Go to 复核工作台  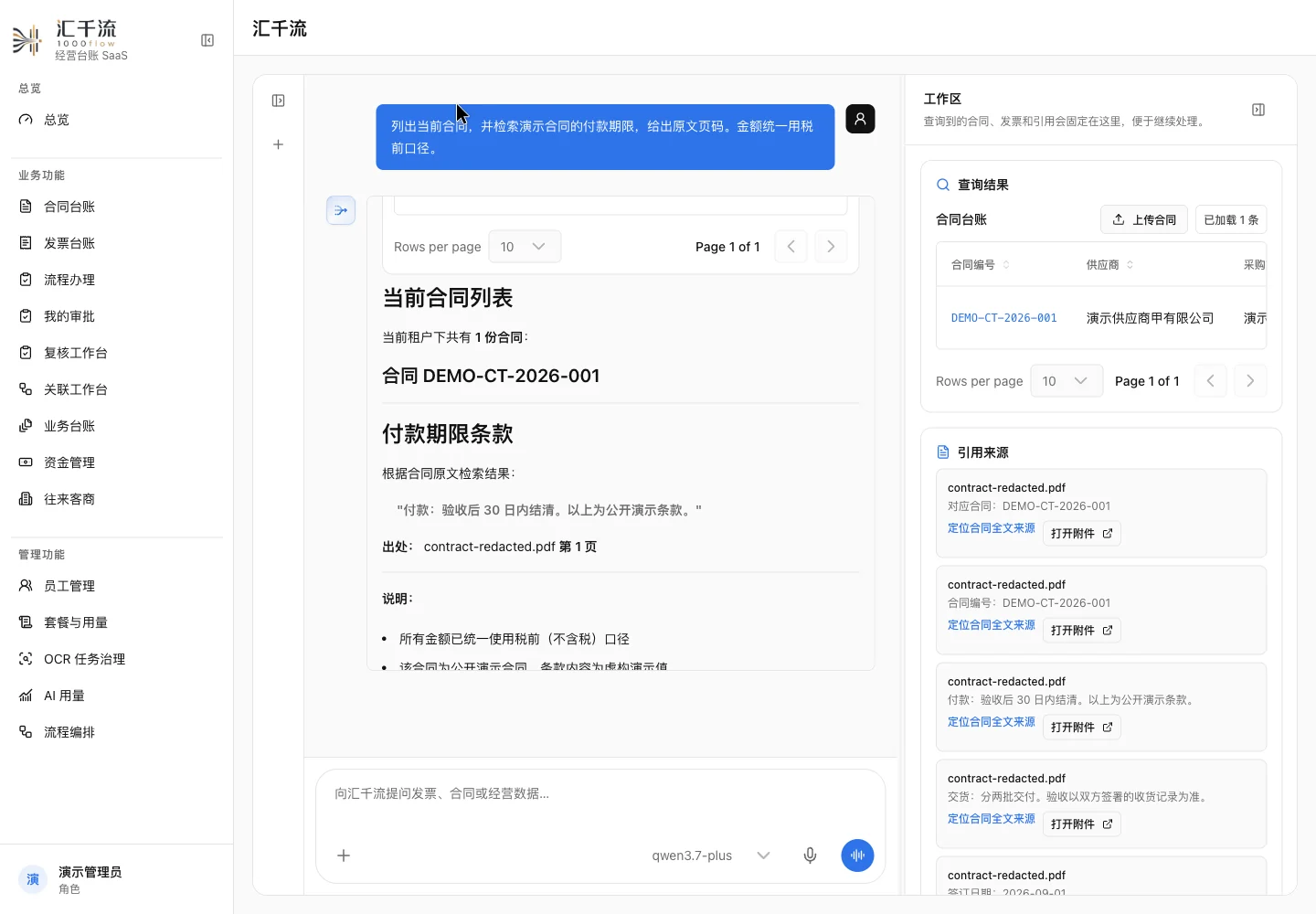tap(116, 353)
